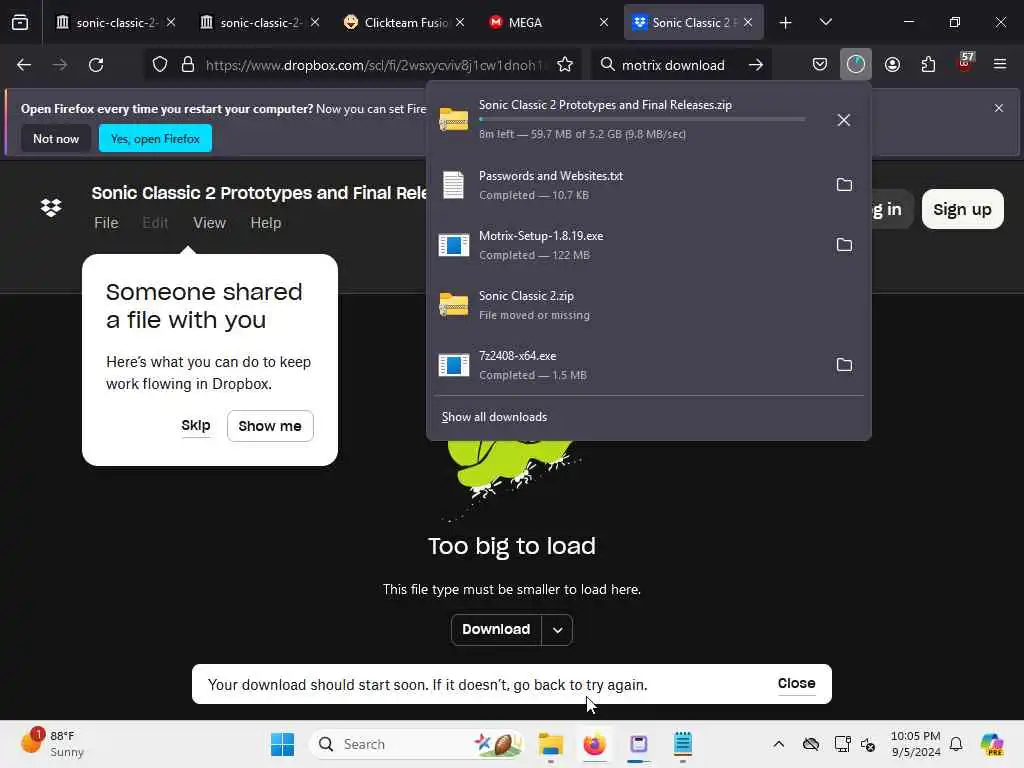Viewport: 1024px width, 768px height.
Task: Click the Motrix-Setup exe file icon
Action: coord(453,245)
